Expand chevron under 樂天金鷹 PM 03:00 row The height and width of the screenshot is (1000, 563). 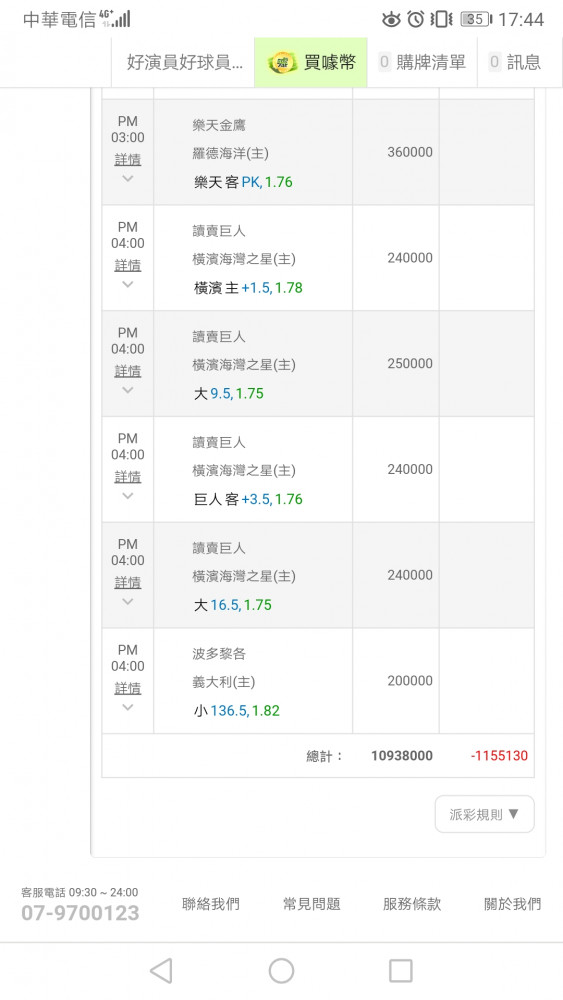(x=128, y=179)
